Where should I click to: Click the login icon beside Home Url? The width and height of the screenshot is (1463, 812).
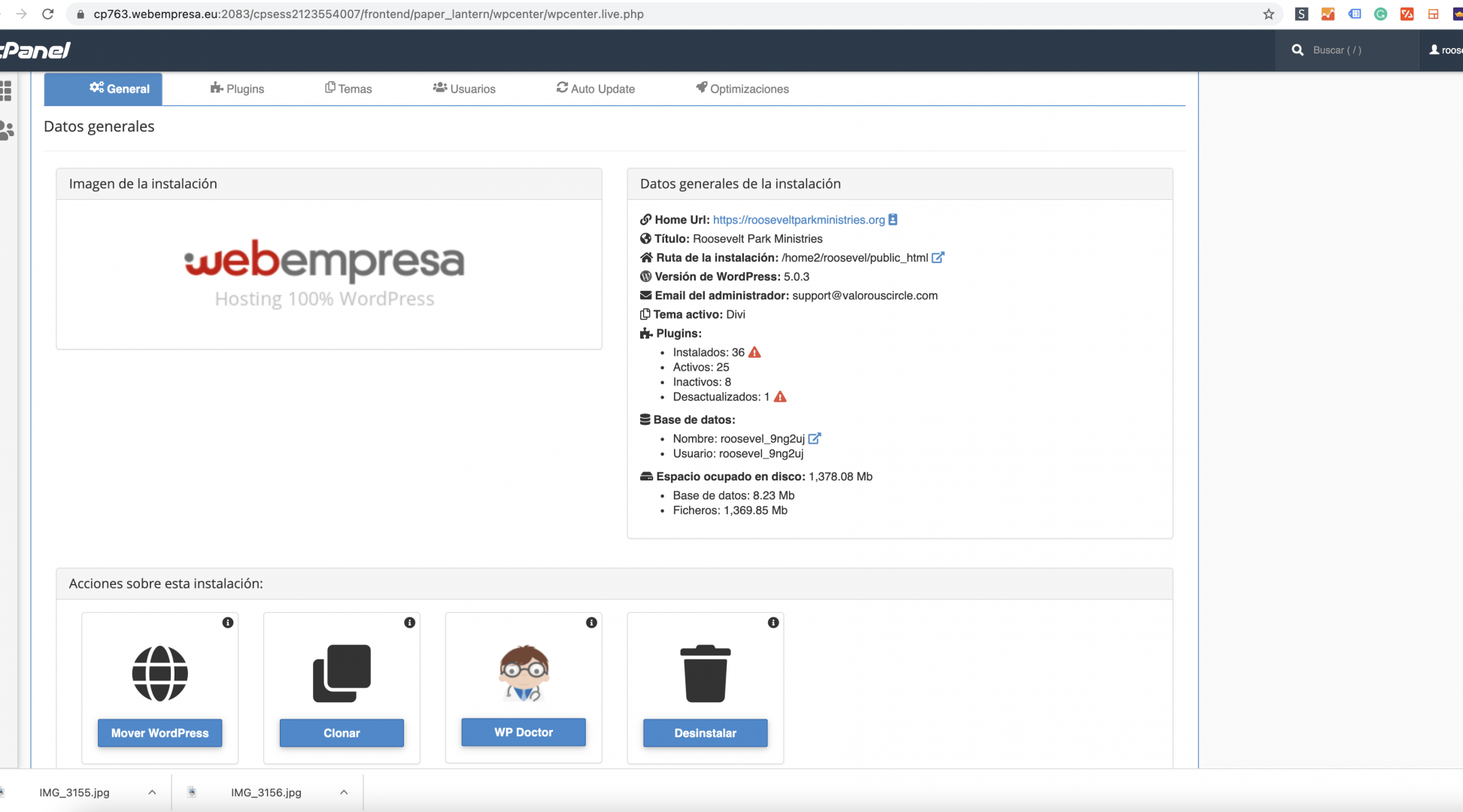pyautogui.click(x=893, y=220)
